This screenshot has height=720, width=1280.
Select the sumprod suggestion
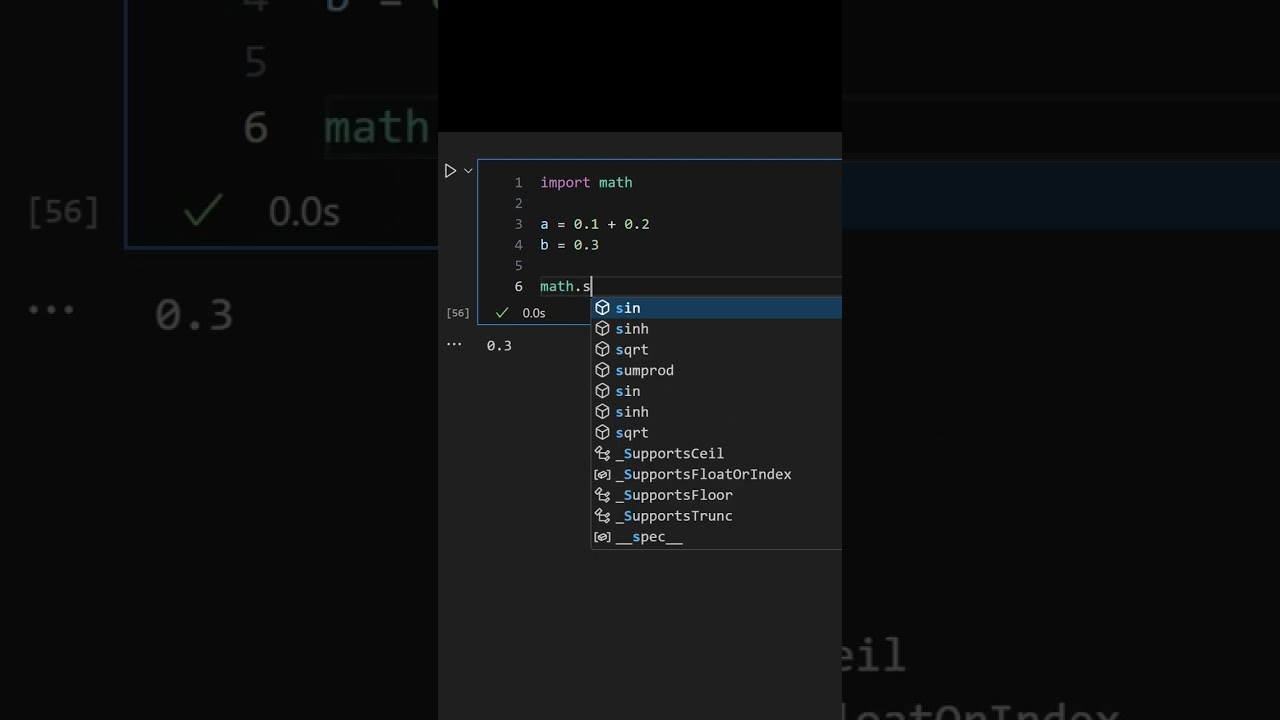tap(717, 370)
